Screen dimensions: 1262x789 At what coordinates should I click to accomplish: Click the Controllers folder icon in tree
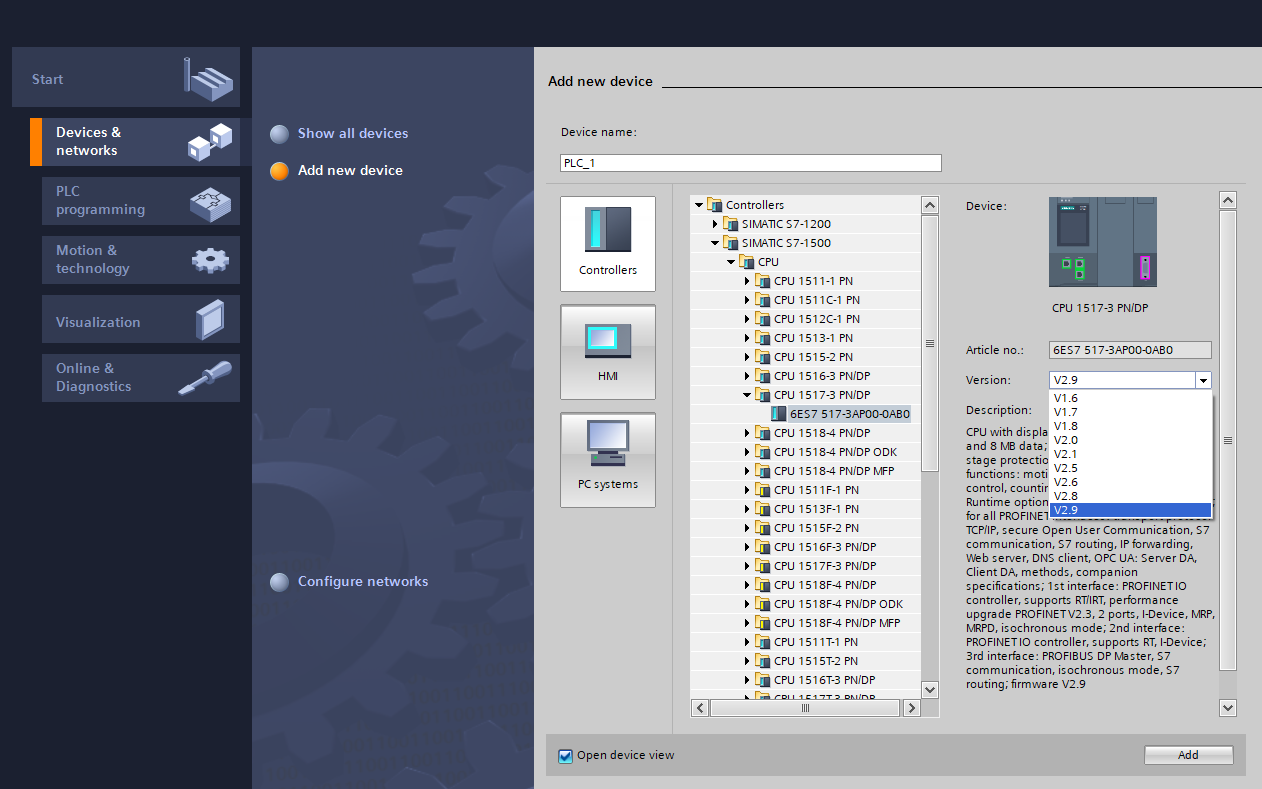(715, 205)
